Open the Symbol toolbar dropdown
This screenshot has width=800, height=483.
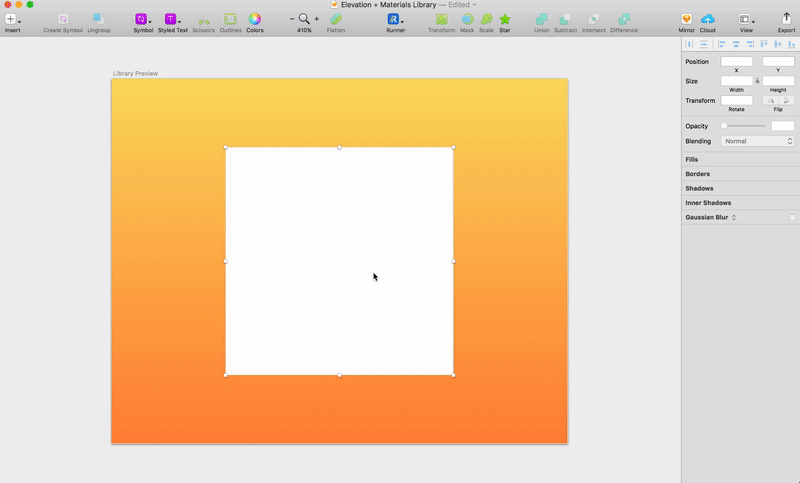point(143,20)
